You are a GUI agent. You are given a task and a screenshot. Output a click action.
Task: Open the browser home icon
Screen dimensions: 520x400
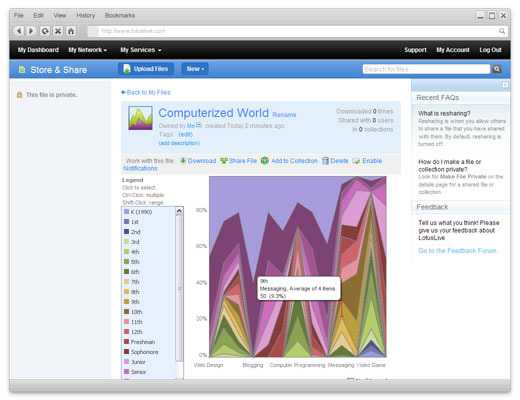[71, 31]
